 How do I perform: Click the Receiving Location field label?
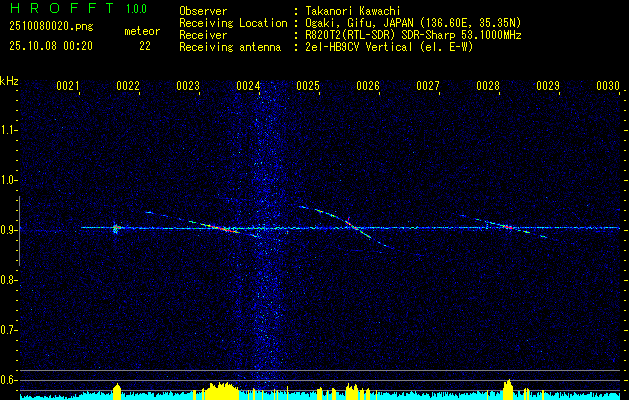(233, 23)
